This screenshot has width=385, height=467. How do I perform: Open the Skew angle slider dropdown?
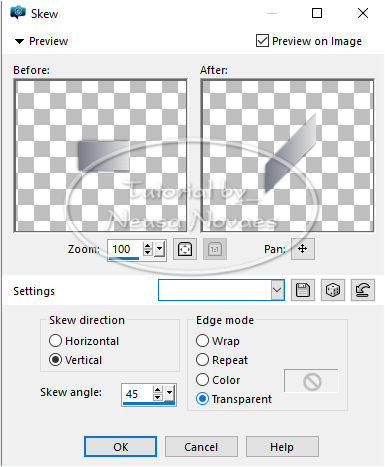(x=169, y=394)
